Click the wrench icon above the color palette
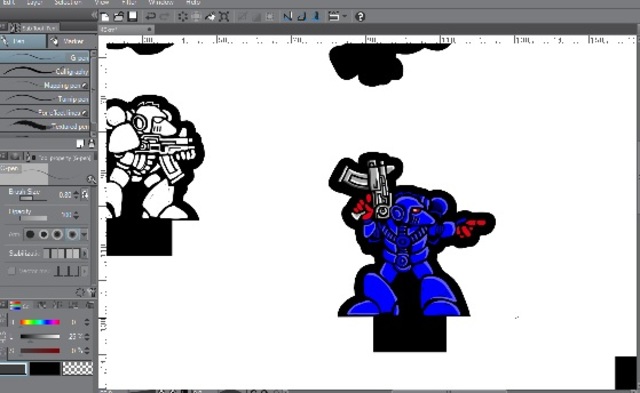The height and width of the screenshot is (393, 640). (92, 292)
